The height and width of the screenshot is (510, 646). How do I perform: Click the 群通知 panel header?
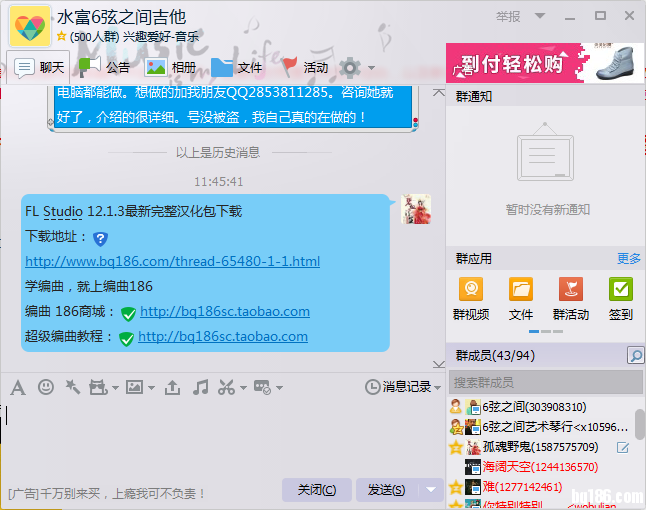click(545, 96)
